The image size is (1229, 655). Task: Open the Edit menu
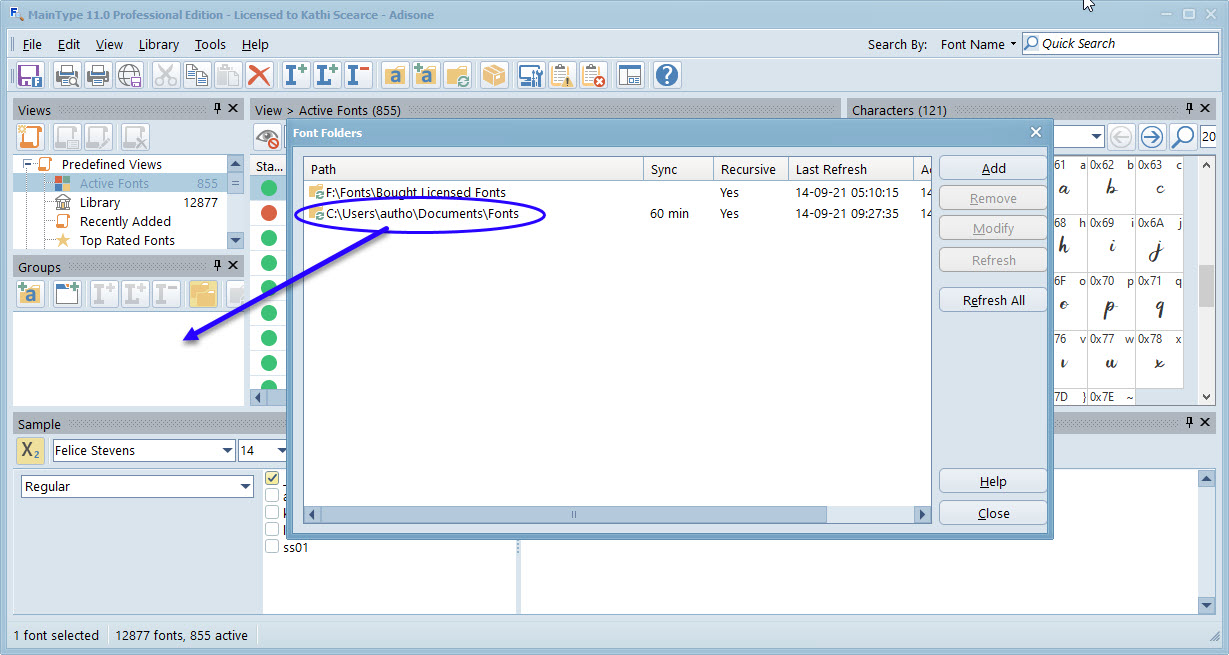[69, 44]
